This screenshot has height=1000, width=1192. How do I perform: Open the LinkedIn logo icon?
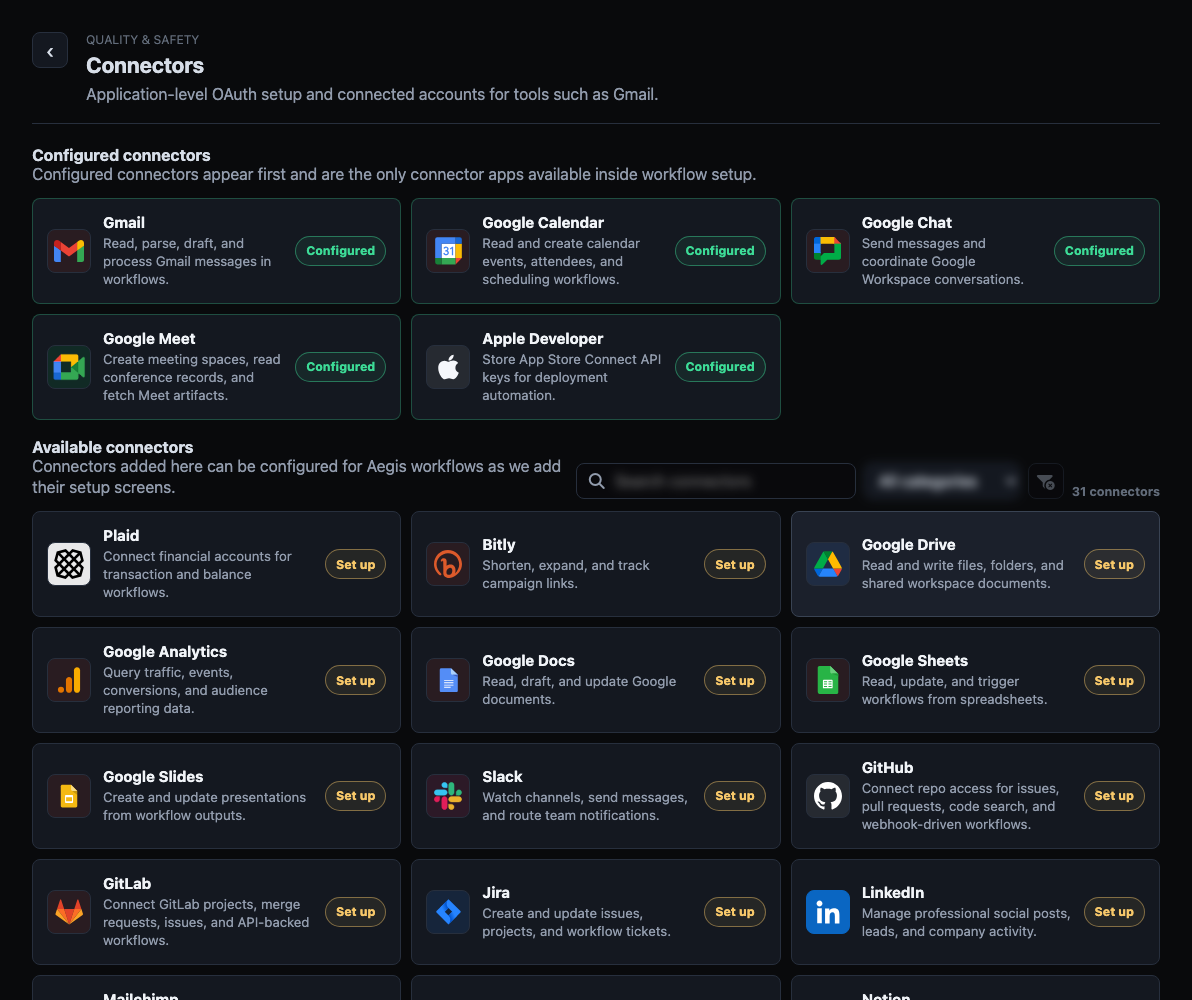[828, 912]
